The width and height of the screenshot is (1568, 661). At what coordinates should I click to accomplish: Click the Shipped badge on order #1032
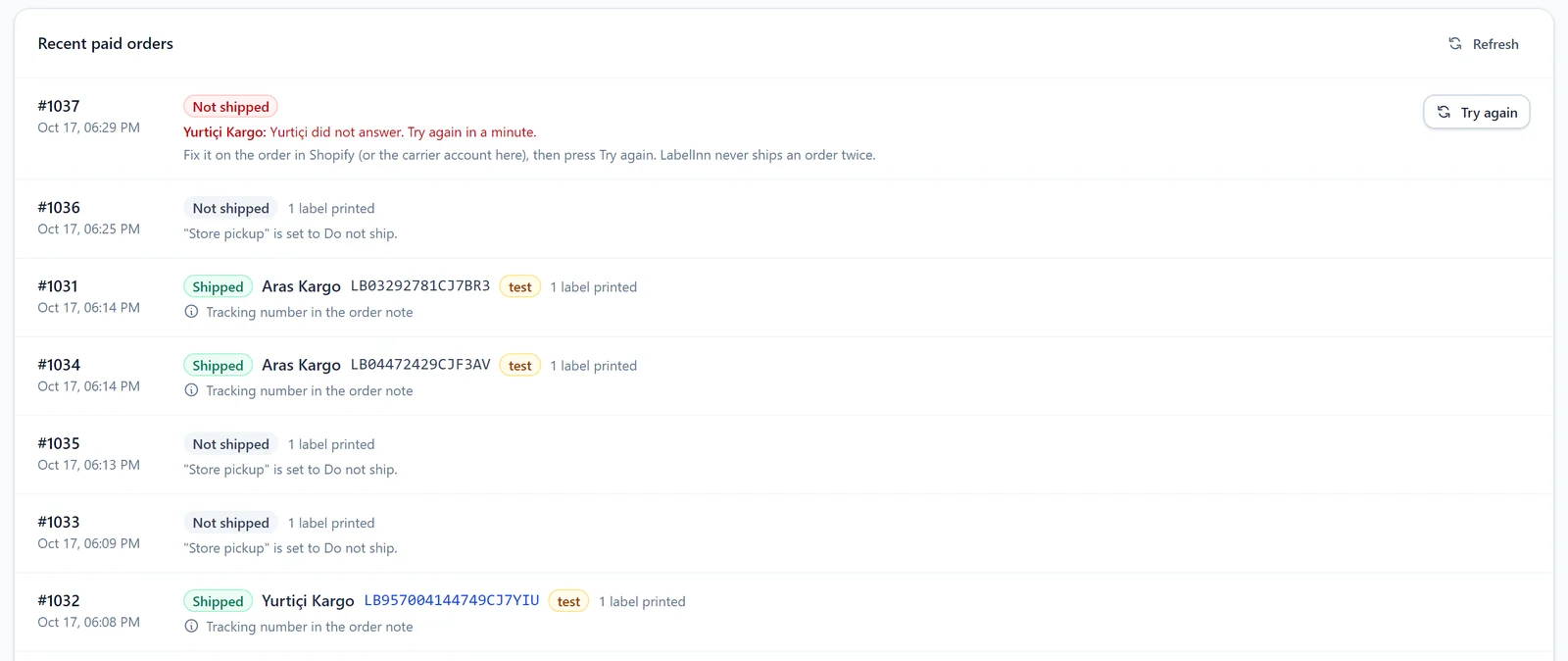pos(218,601)
